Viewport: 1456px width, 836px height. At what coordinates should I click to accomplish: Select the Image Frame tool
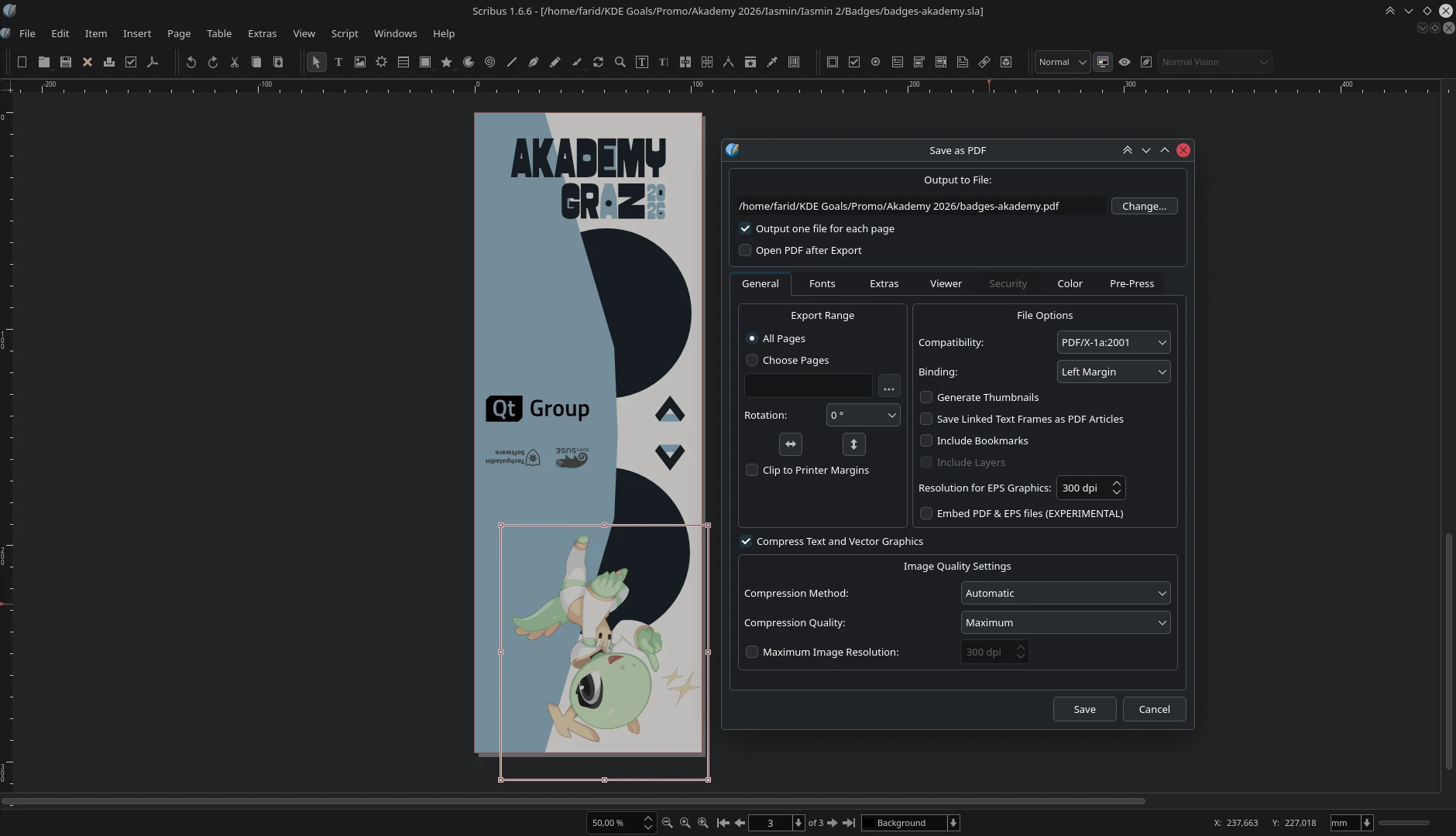(x=360, y=62)
